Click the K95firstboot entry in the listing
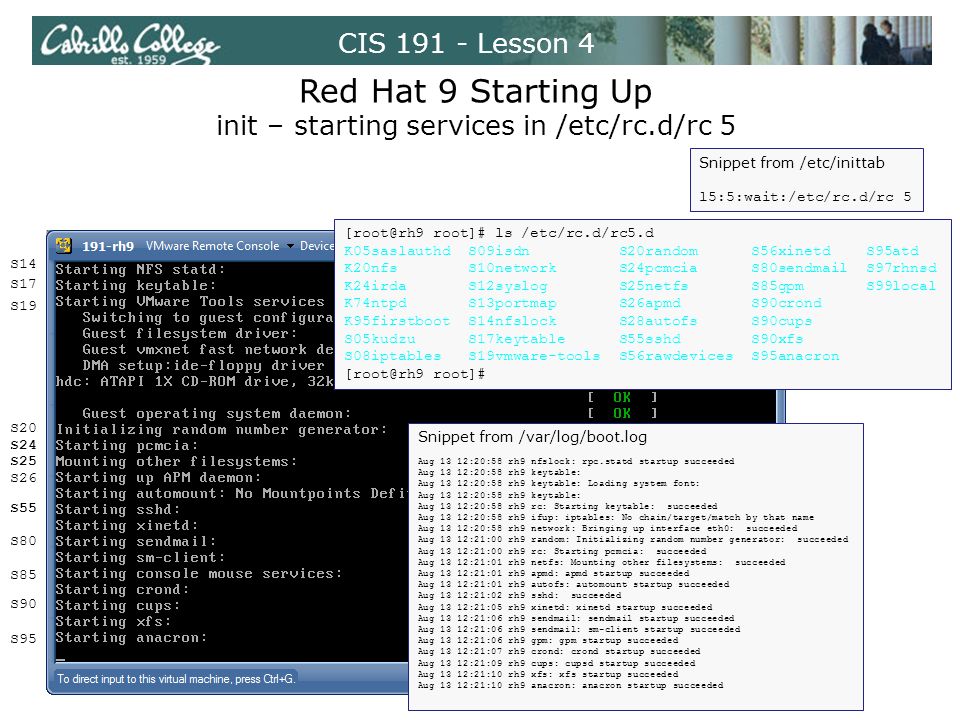960x720 pixels. [397, 320]
